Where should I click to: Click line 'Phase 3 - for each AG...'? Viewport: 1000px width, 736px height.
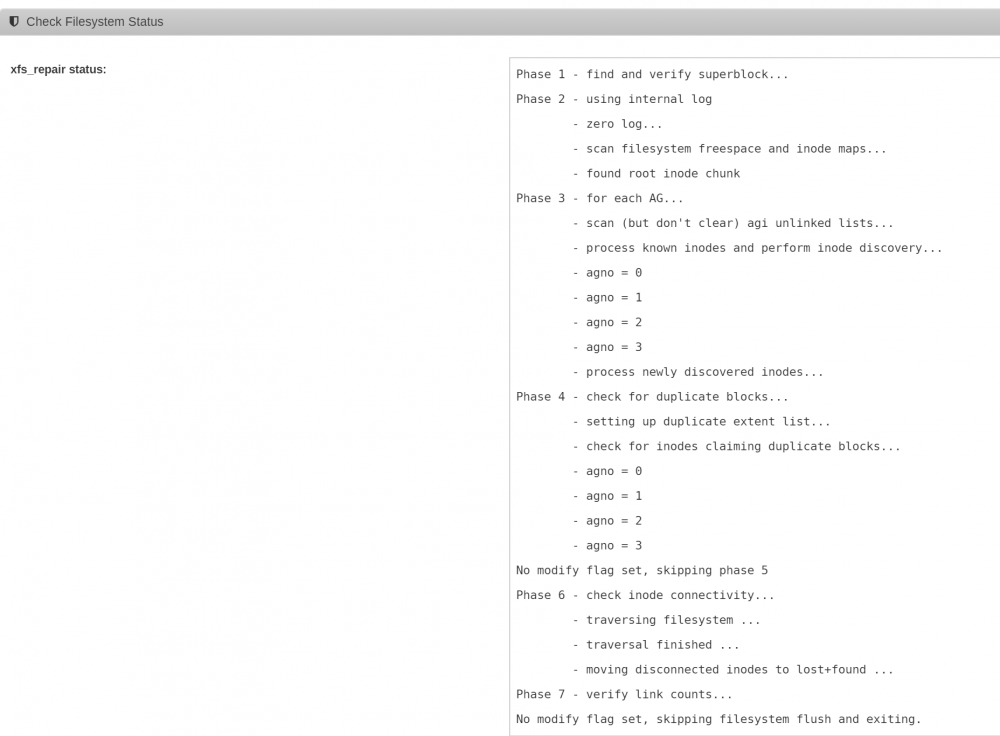click(x=599, y=198)
